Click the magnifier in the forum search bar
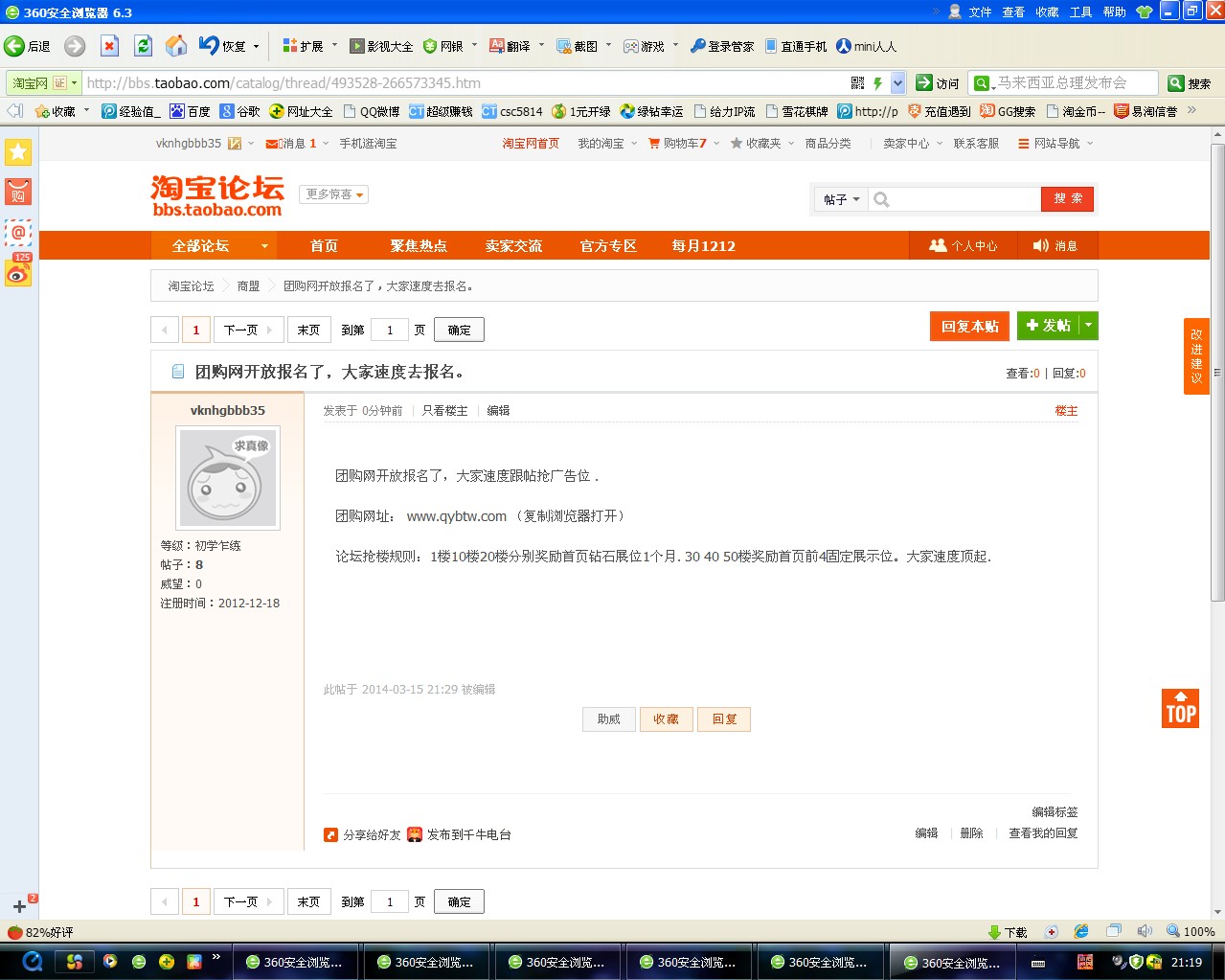Screen dimensions: 1225x980 (880, 199)
